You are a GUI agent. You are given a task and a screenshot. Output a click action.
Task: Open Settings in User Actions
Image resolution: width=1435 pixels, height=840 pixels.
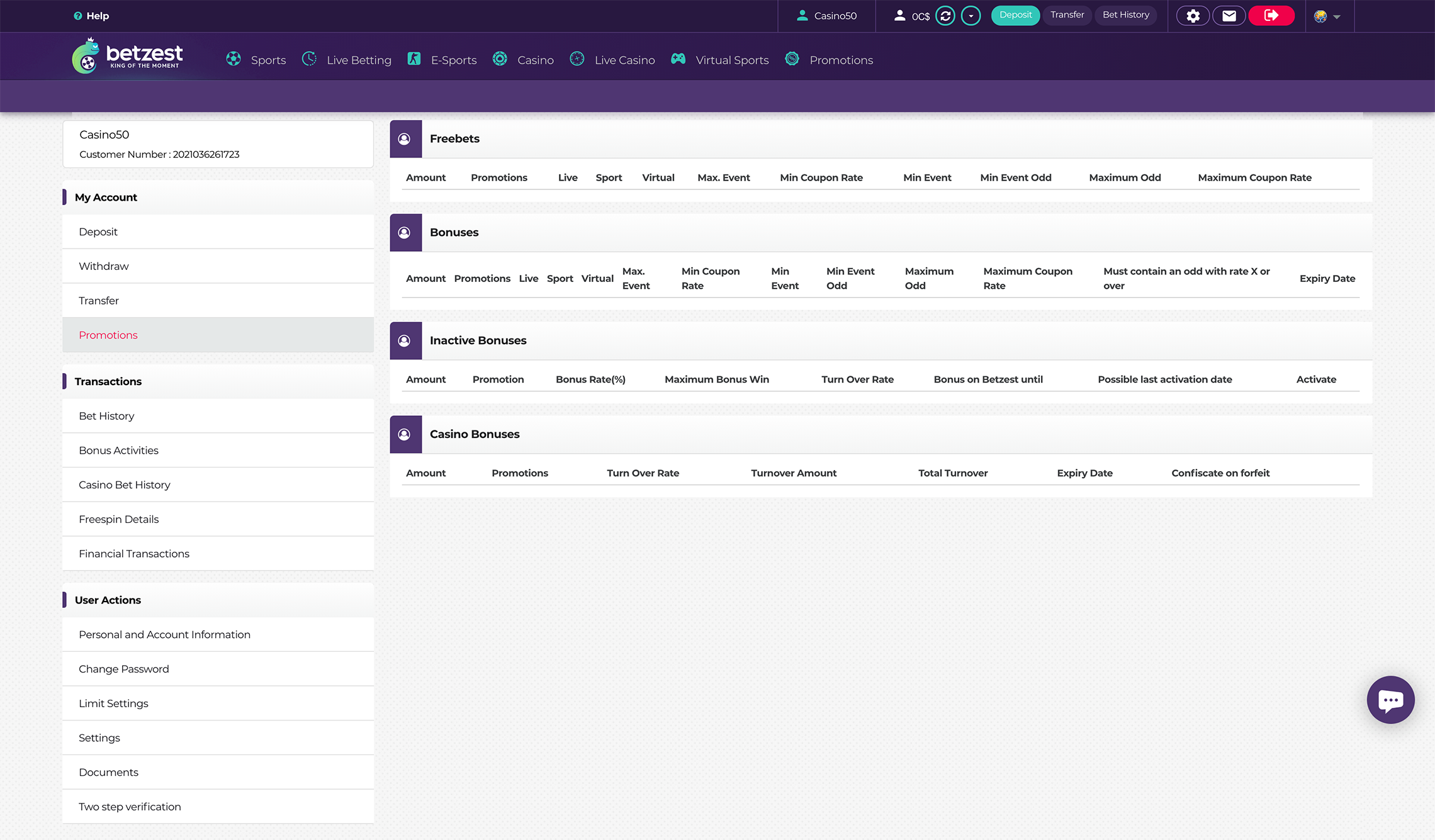[218, 738]
